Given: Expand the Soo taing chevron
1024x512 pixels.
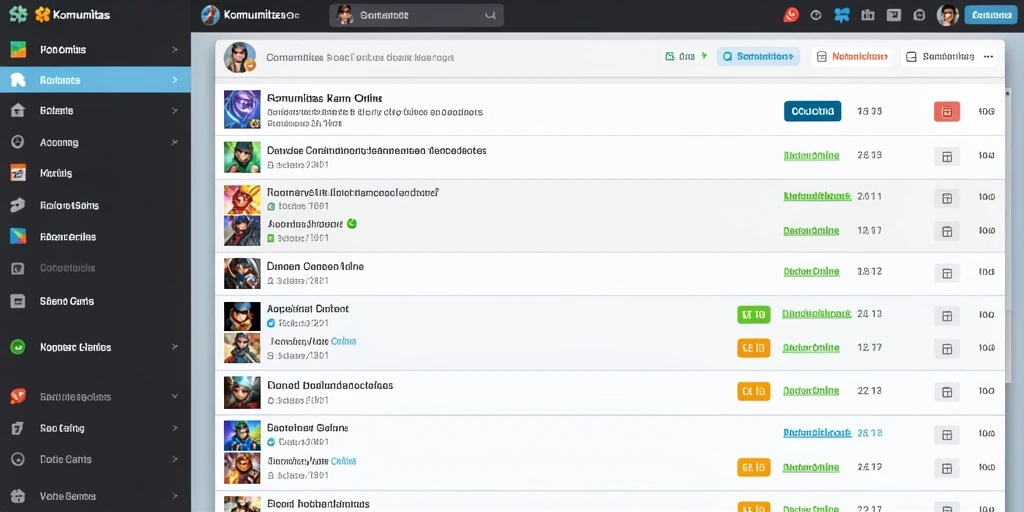Looking at the screenshot, I should 174,428.
